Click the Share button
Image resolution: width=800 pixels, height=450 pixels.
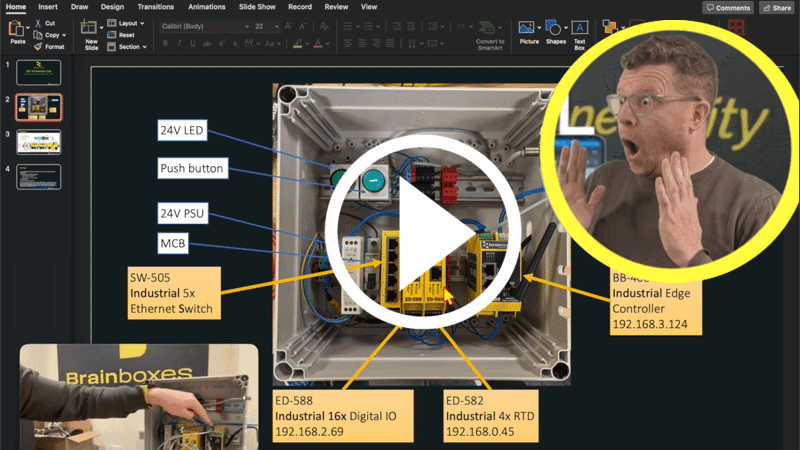point(777,7)
